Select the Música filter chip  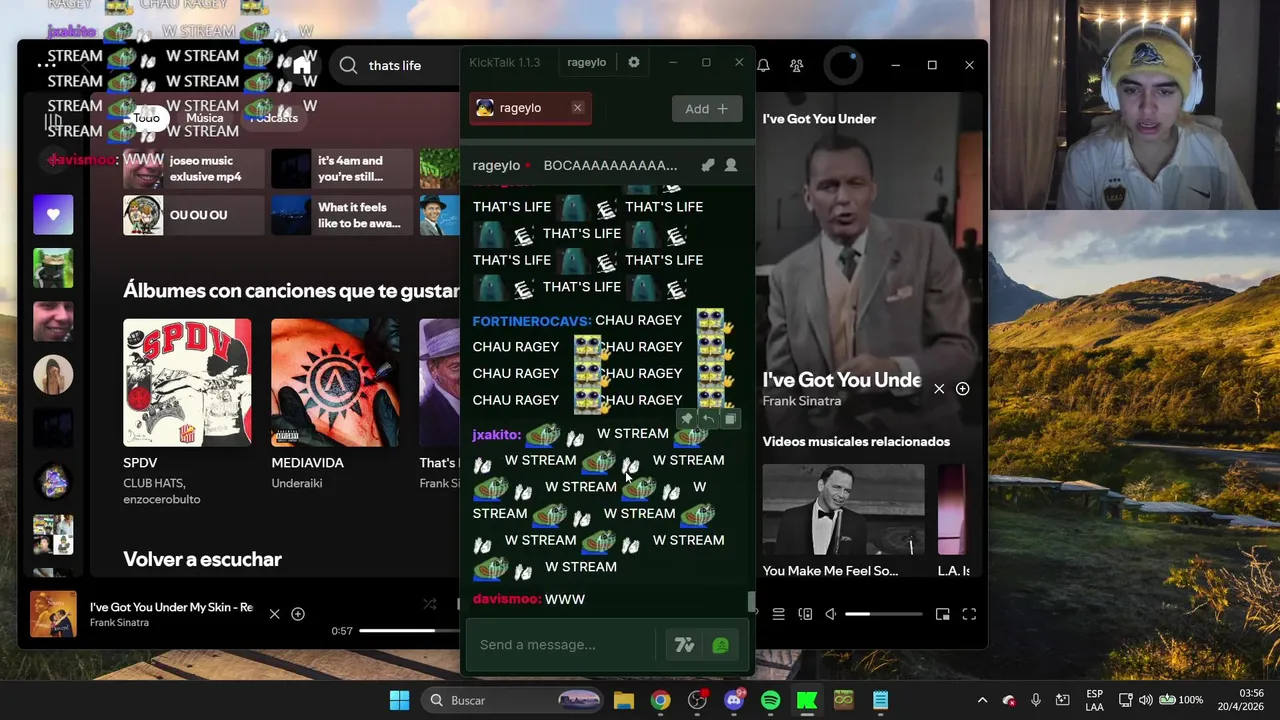tap(205, 118)
